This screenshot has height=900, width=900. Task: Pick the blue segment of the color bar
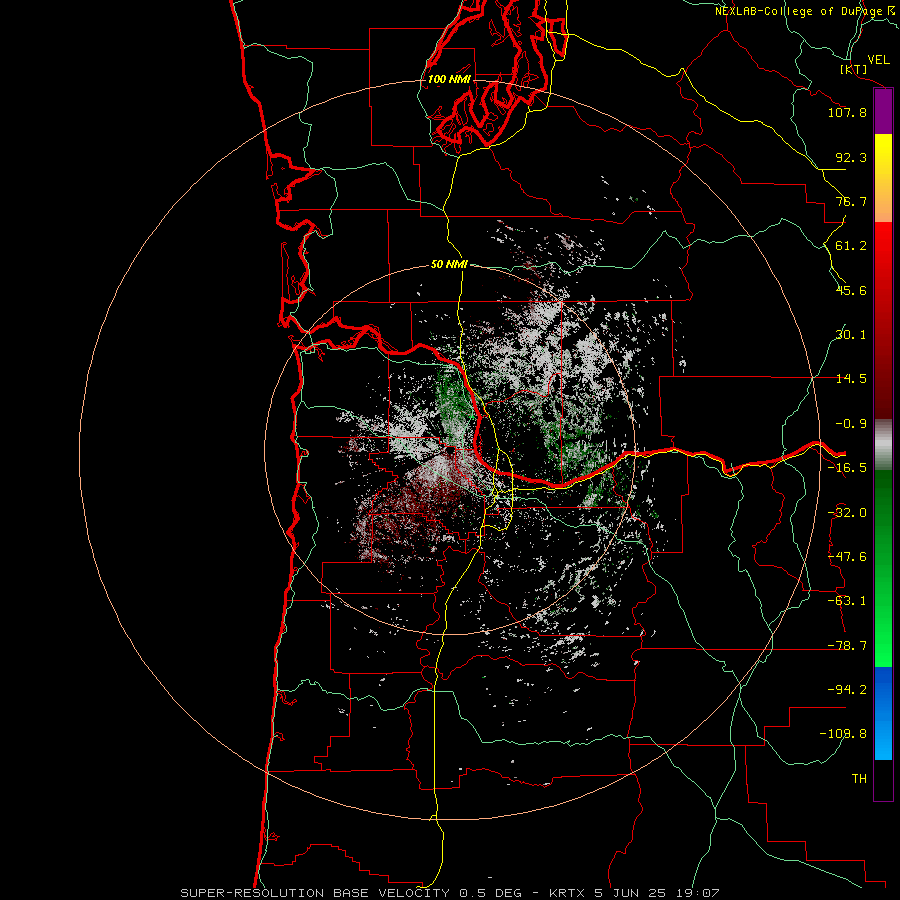(x=883, y=713)
